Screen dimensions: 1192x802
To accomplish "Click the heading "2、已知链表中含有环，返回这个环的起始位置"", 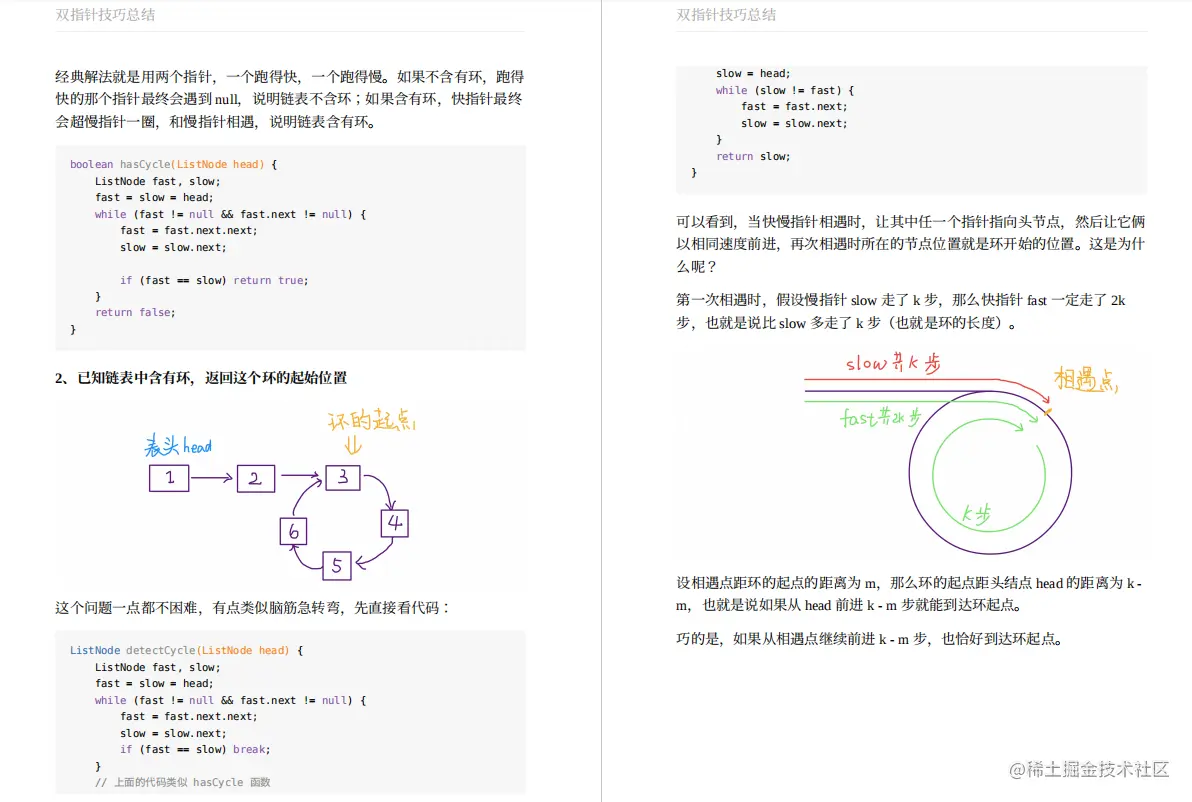I will pyautogui.click(x=201, y=378).
